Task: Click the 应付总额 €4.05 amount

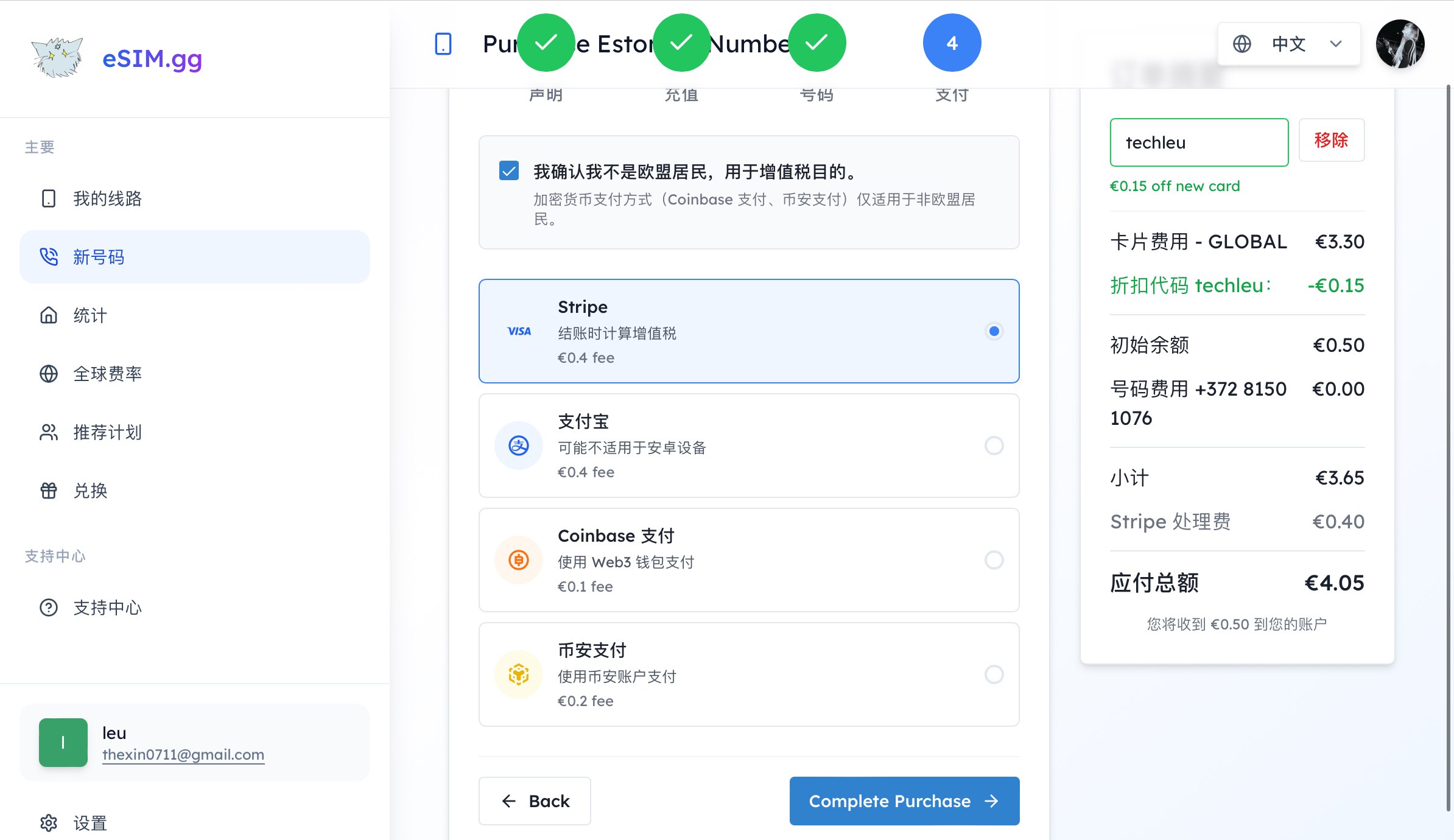Action: tap(1334, 583)
